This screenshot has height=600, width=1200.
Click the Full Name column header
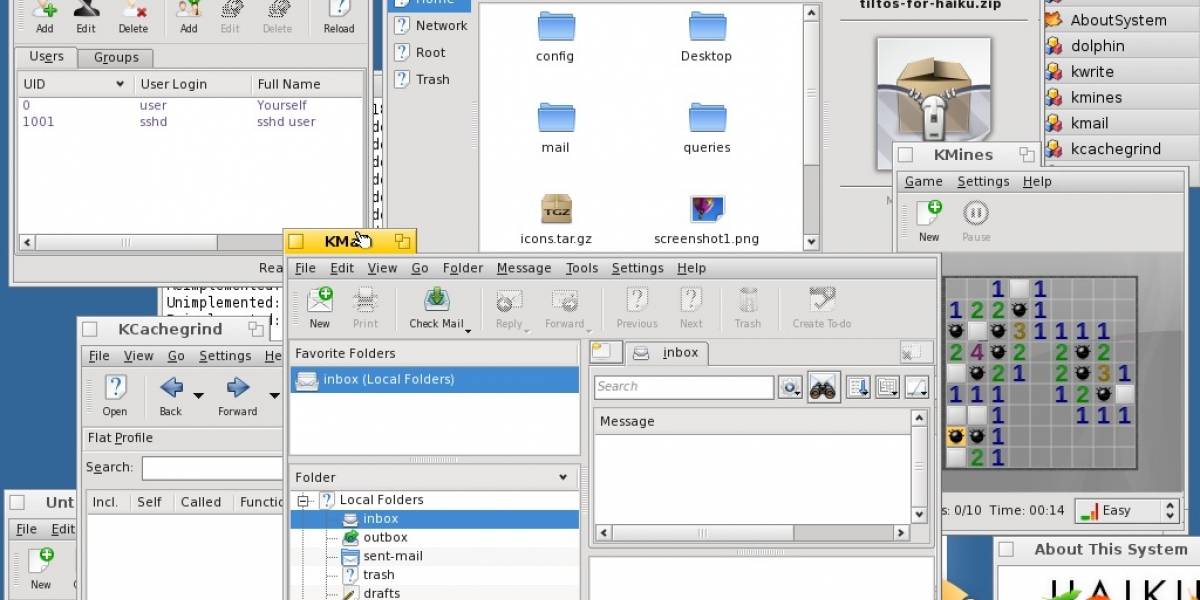pos(307,84)
